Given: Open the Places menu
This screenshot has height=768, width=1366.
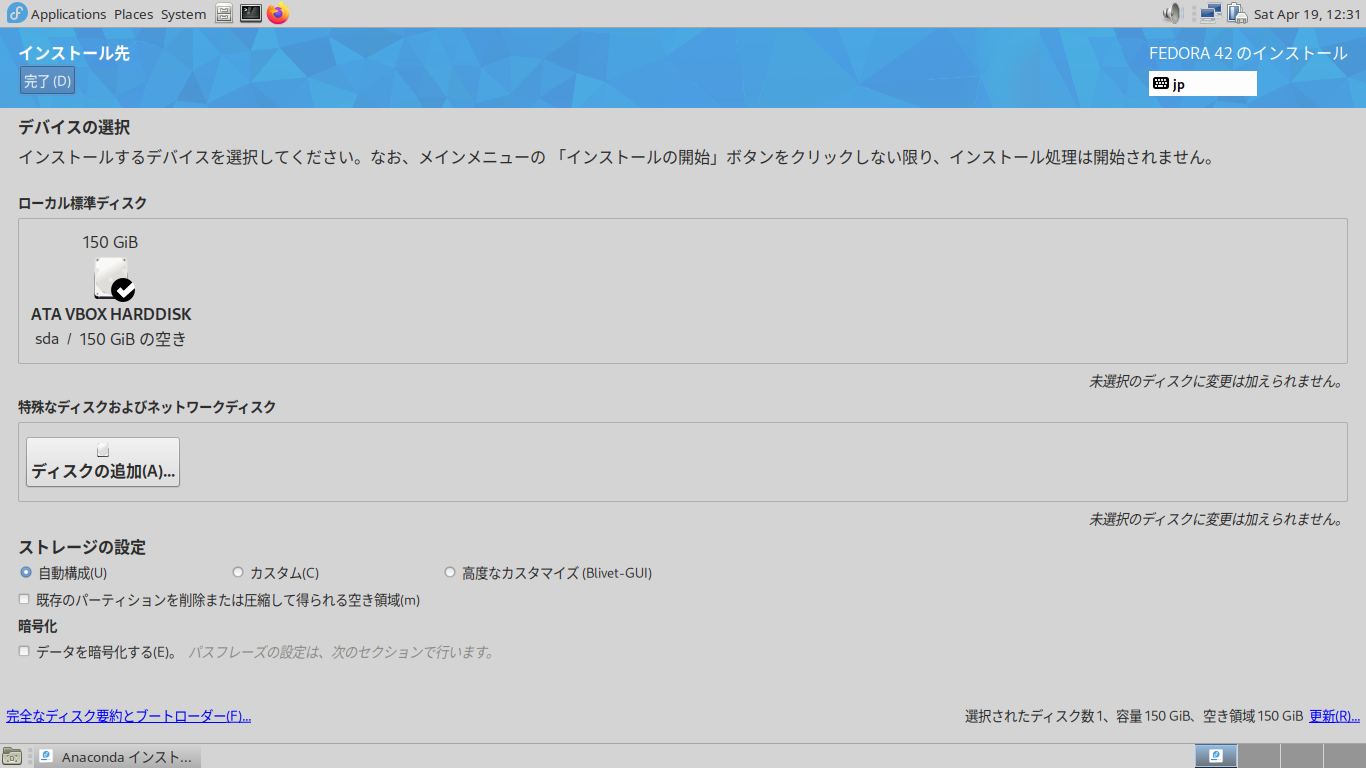Looking at the screenshot, I should (x=134, y=14).
